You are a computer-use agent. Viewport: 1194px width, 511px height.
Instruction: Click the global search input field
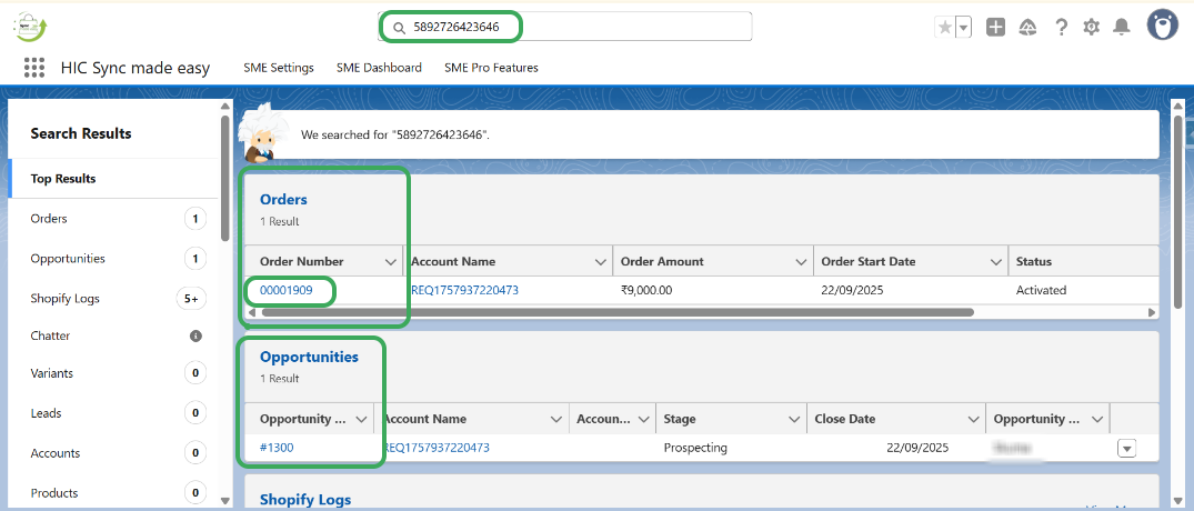point(565,27)
